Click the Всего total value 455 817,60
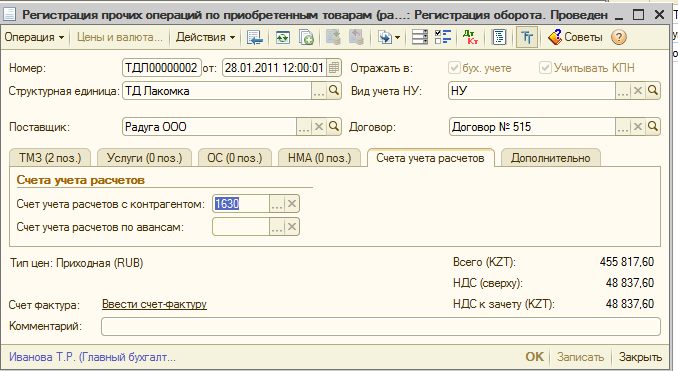The height and width of the screenshot is (371, 678). pos(627,262)
